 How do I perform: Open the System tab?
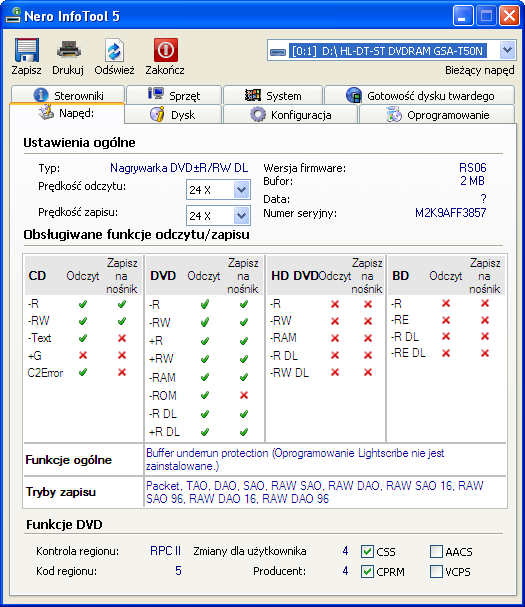point(273,95)
